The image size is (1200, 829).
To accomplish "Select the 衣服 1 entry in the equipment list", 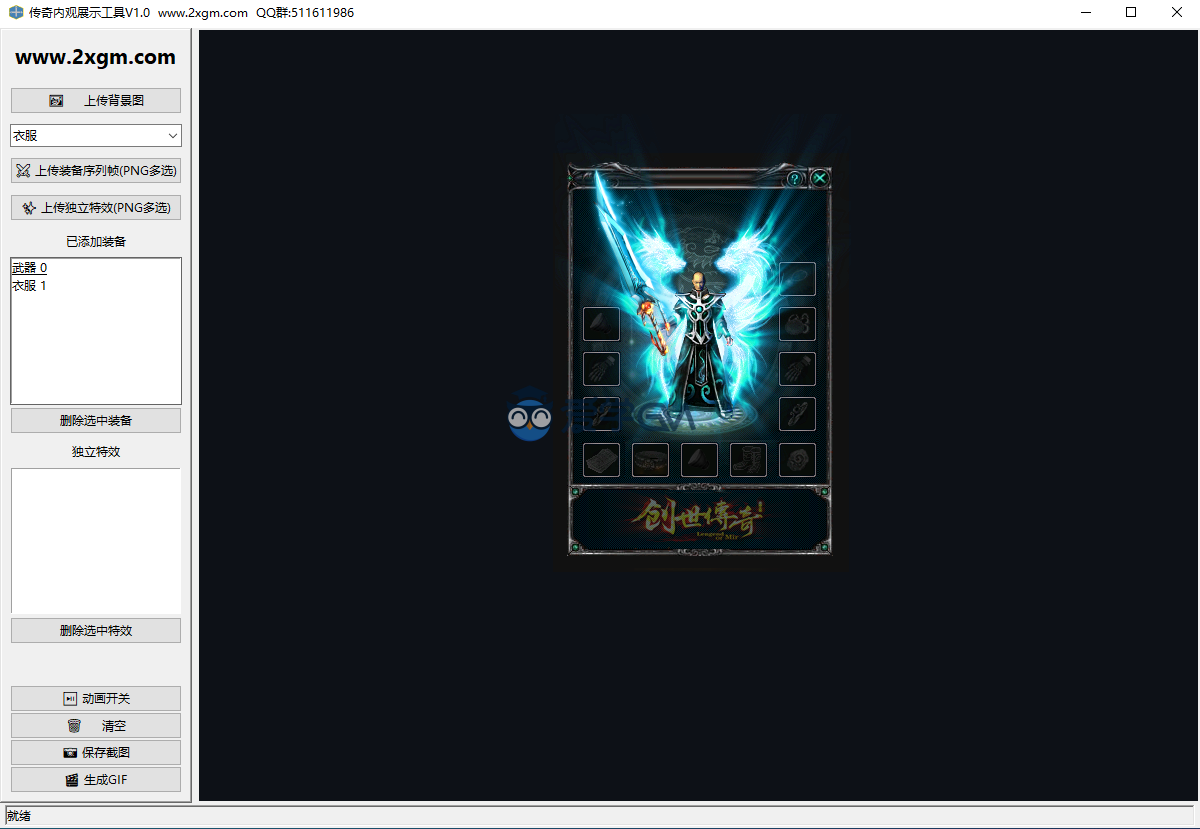I will (30, 286).
